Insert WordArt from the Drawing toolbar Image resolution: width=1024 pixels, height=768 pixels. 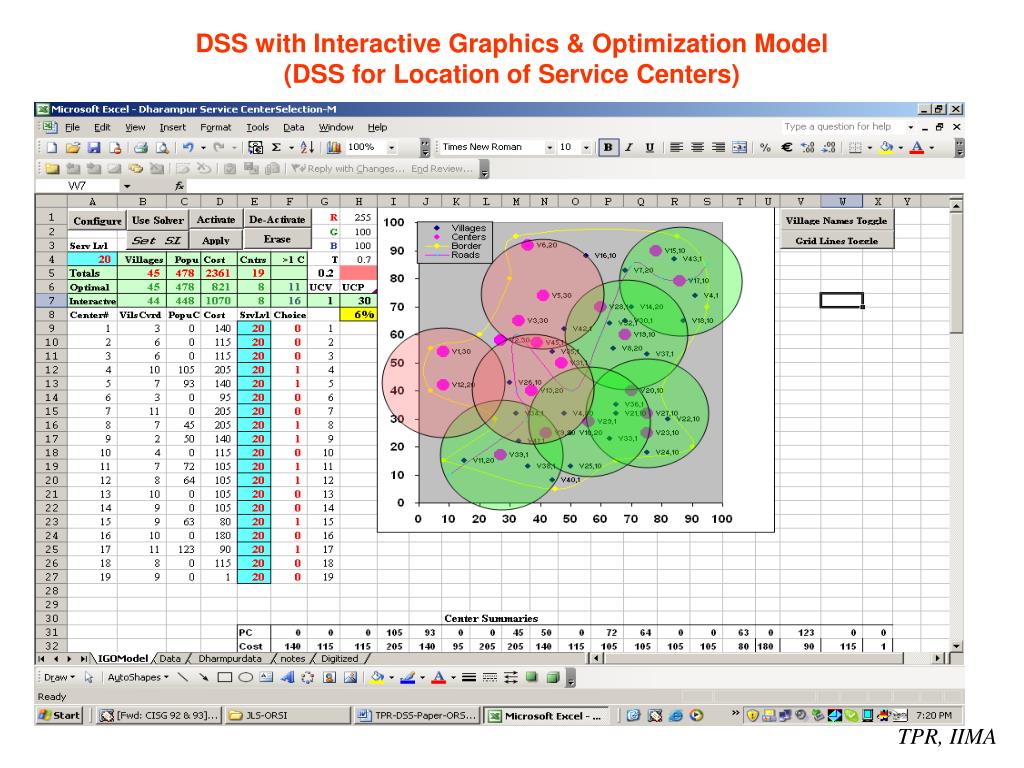tap(287, 677)
